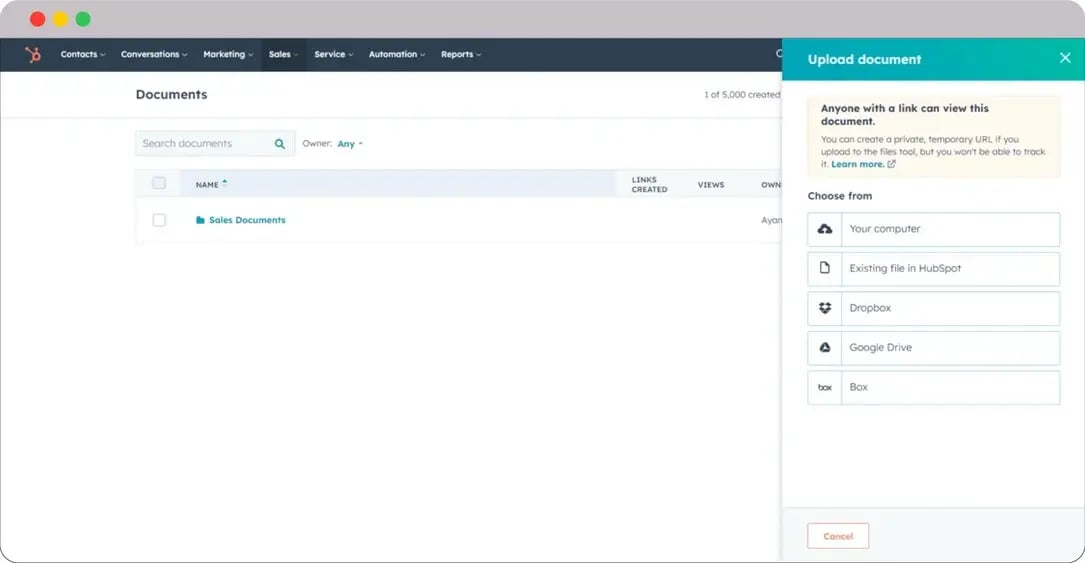This screenshot has width=1085, height=563.
Task: Click the cloud upload icon for Your computer
Action: [x=825, y=229]
